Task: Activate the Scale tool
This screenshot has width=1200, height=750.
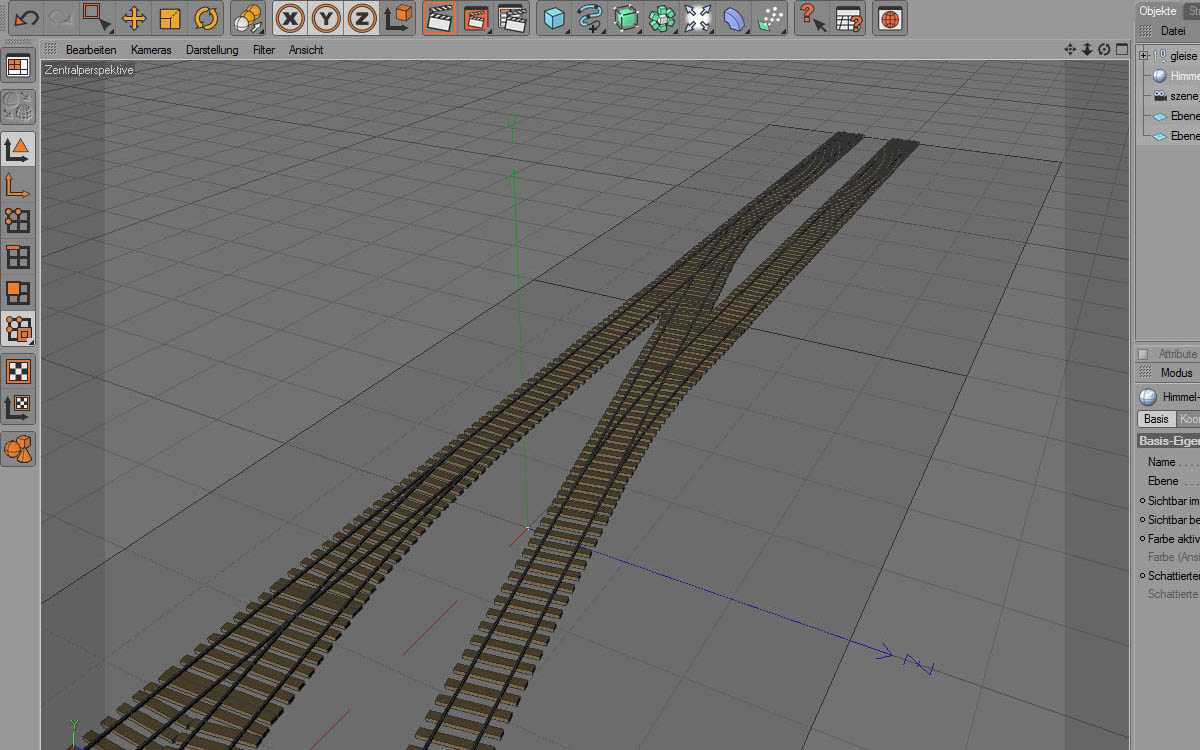Action: (x=170, y=17)
